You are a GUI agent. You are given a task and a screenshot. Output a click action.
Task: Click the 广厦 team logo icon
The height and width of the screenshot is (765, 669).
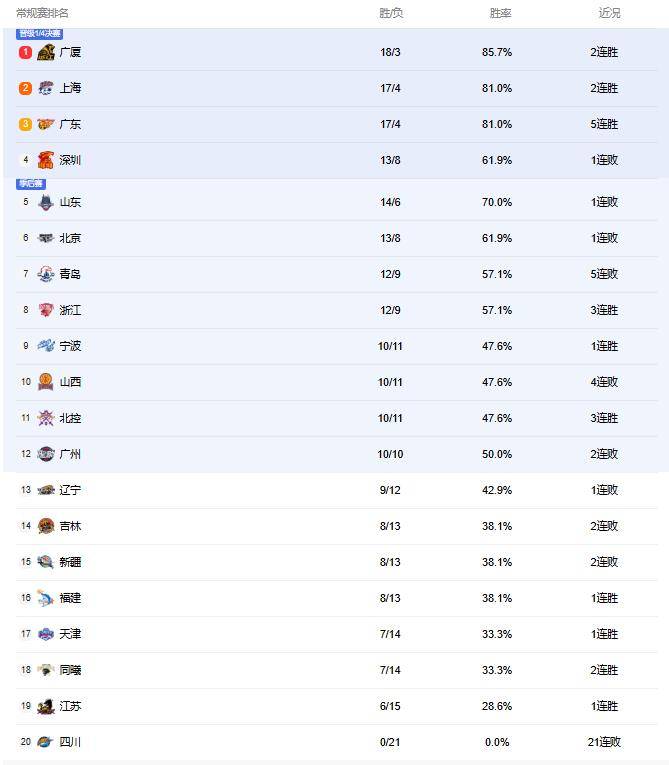(x=46, y=52)
